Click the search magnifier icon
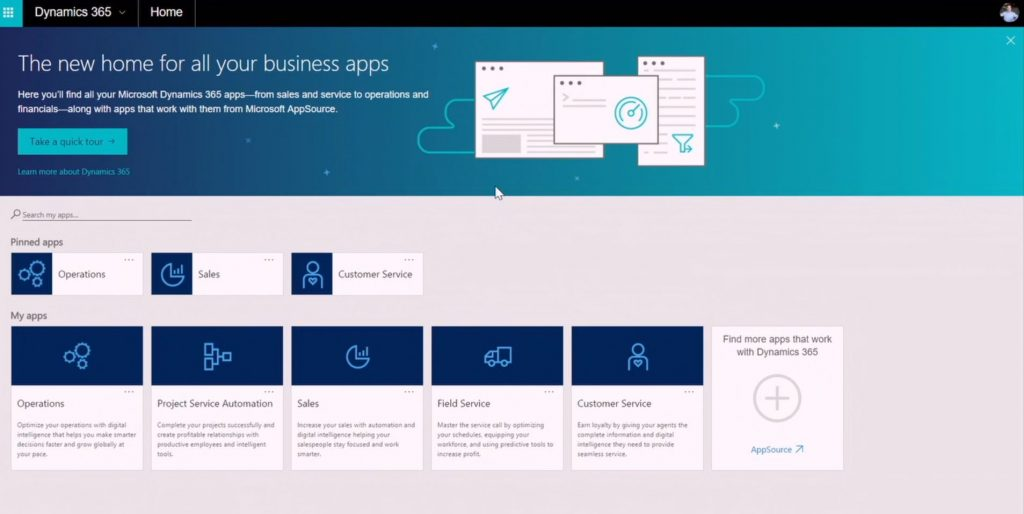1024x514 pixels. tap(16, 214)
